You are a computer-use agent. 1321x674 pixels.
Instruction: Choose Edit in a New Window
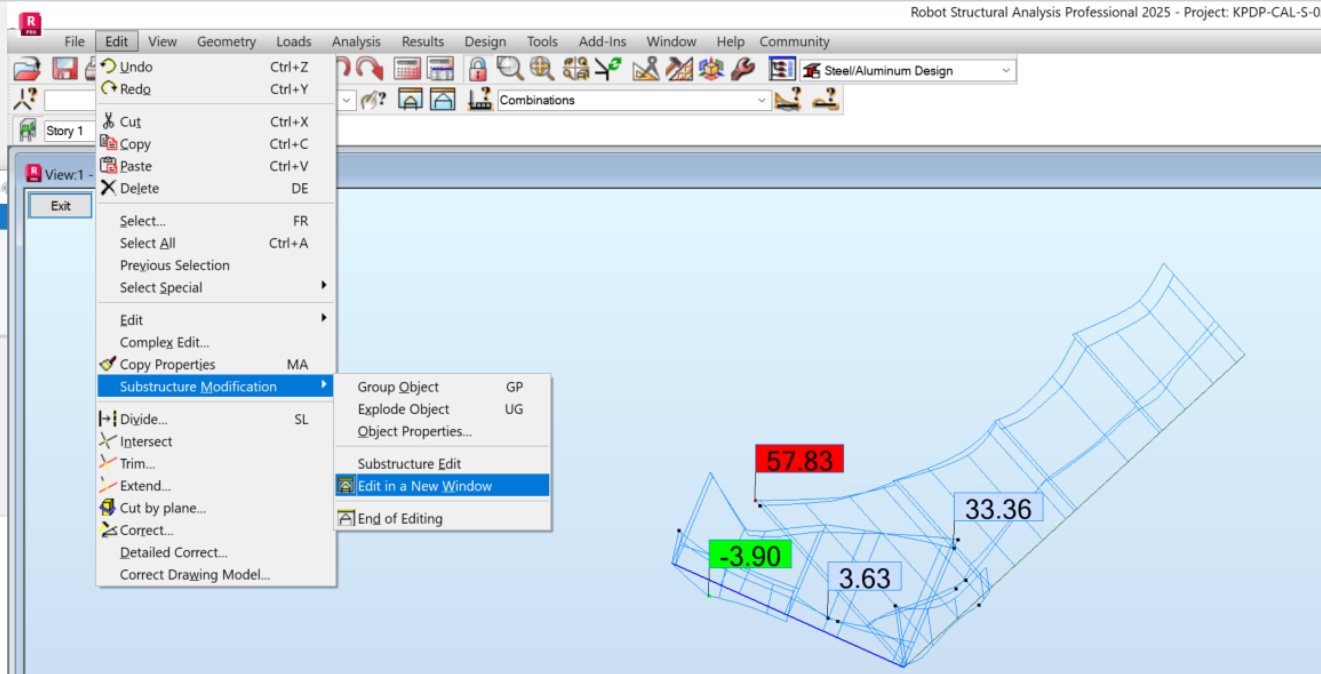pos(427,485)
